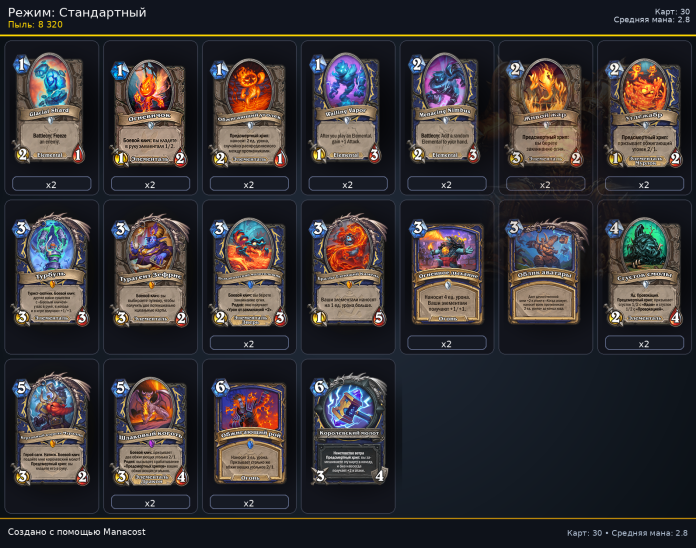The height and width of the screenshot is (548, 696).
Task: Click the x2 badge under Menacing Nimbus
Action: [447, 184]
